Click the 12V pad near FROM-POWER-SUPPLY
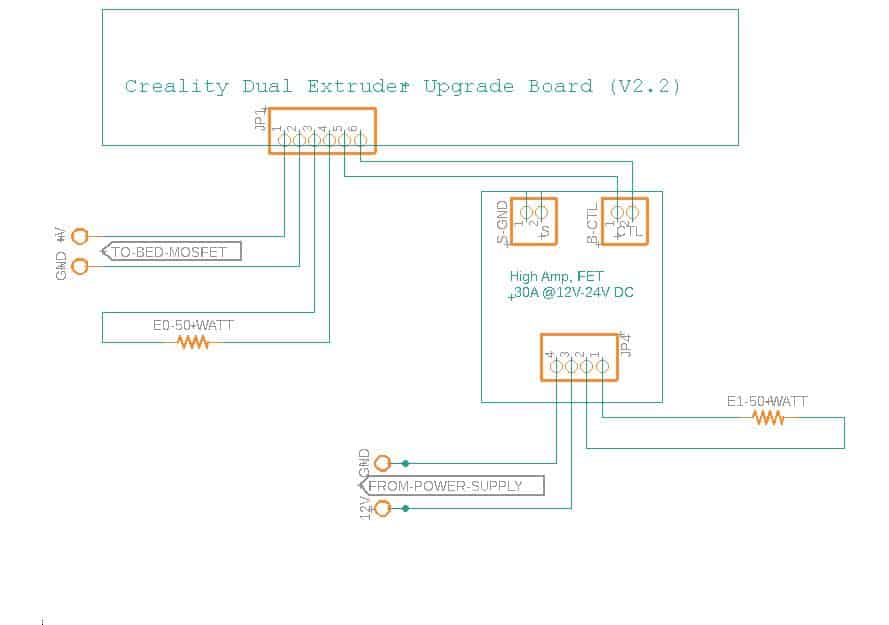This screenshot has width=889, height=625. tap(383, 509)
